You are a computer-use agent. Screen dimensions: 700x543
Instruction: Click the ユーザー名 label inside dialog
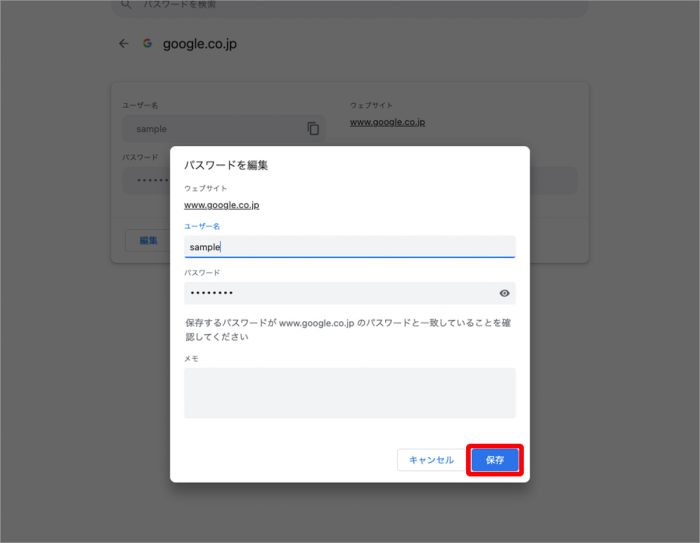pyautogui.click(x=202, y=227)
